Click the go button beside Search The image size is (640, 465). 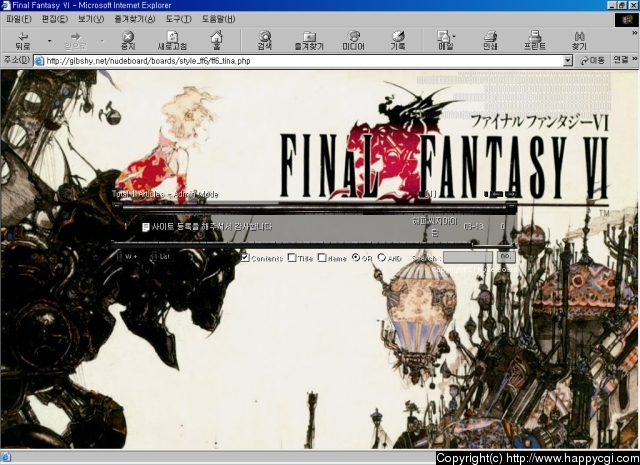pyautogui.click(x=506, y=257)
